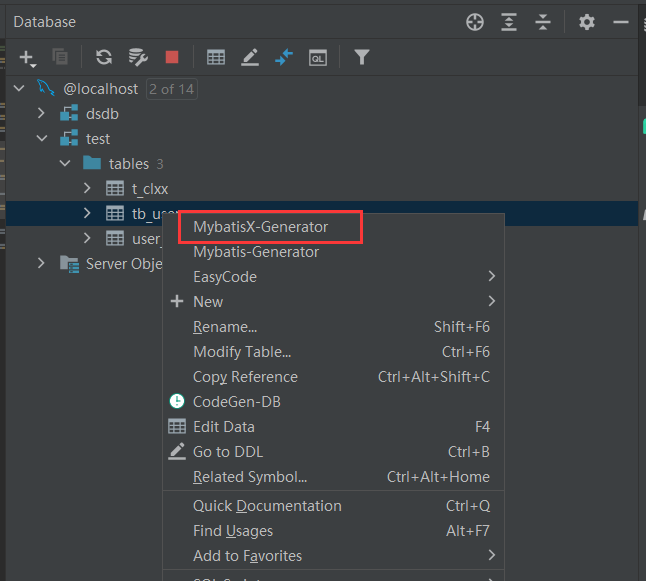
Task: Expand the user table node arrow
Action: point(87,238)
